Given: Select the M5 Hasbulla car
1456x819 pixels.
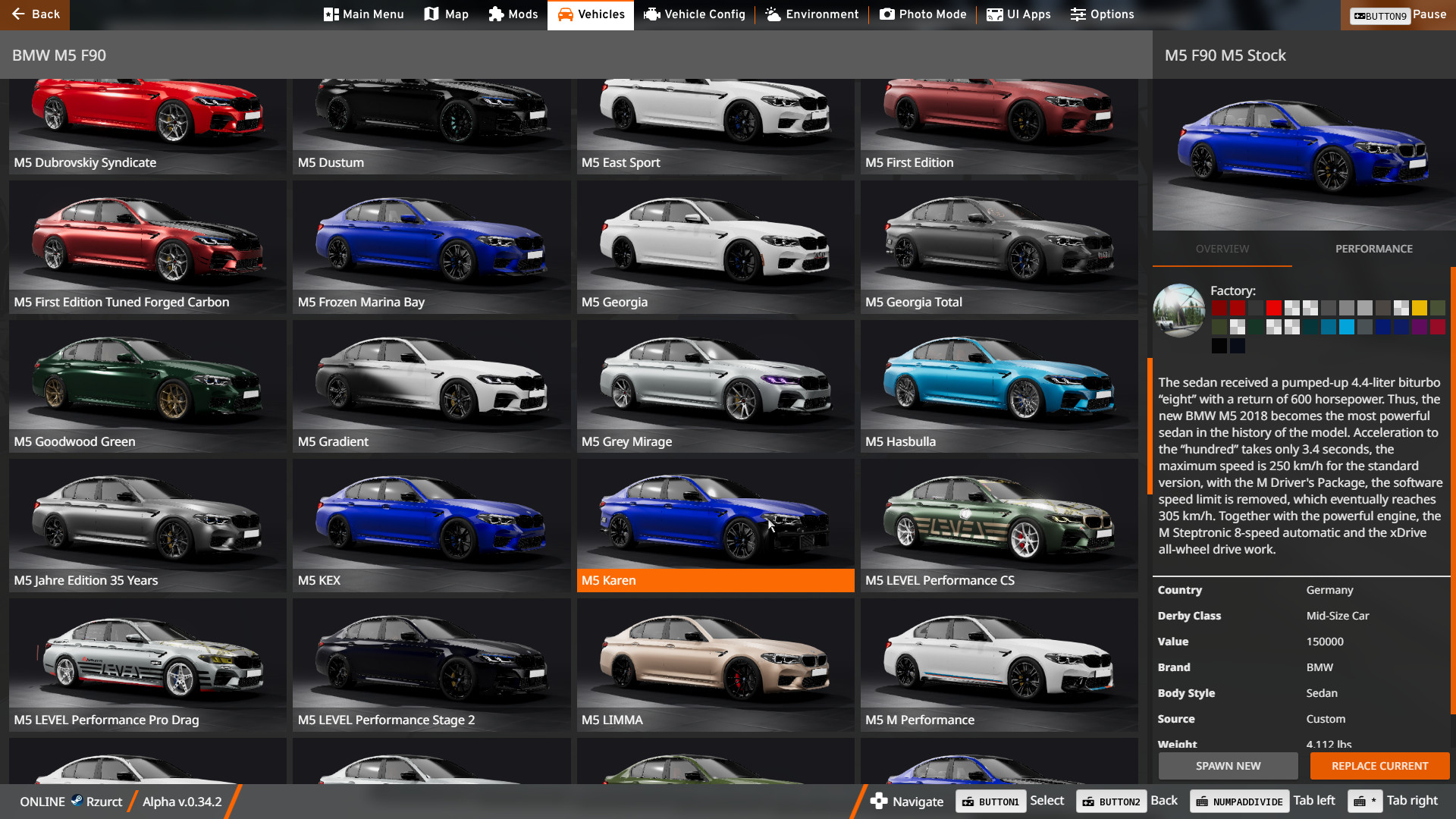Looking at the screenshot, I should (999, 387).
